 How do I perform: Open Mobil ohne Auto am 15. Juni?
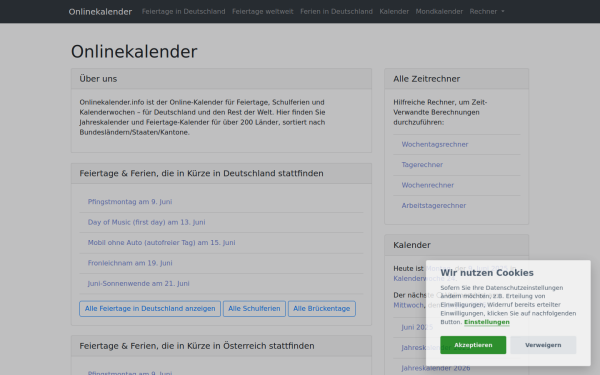161,243
